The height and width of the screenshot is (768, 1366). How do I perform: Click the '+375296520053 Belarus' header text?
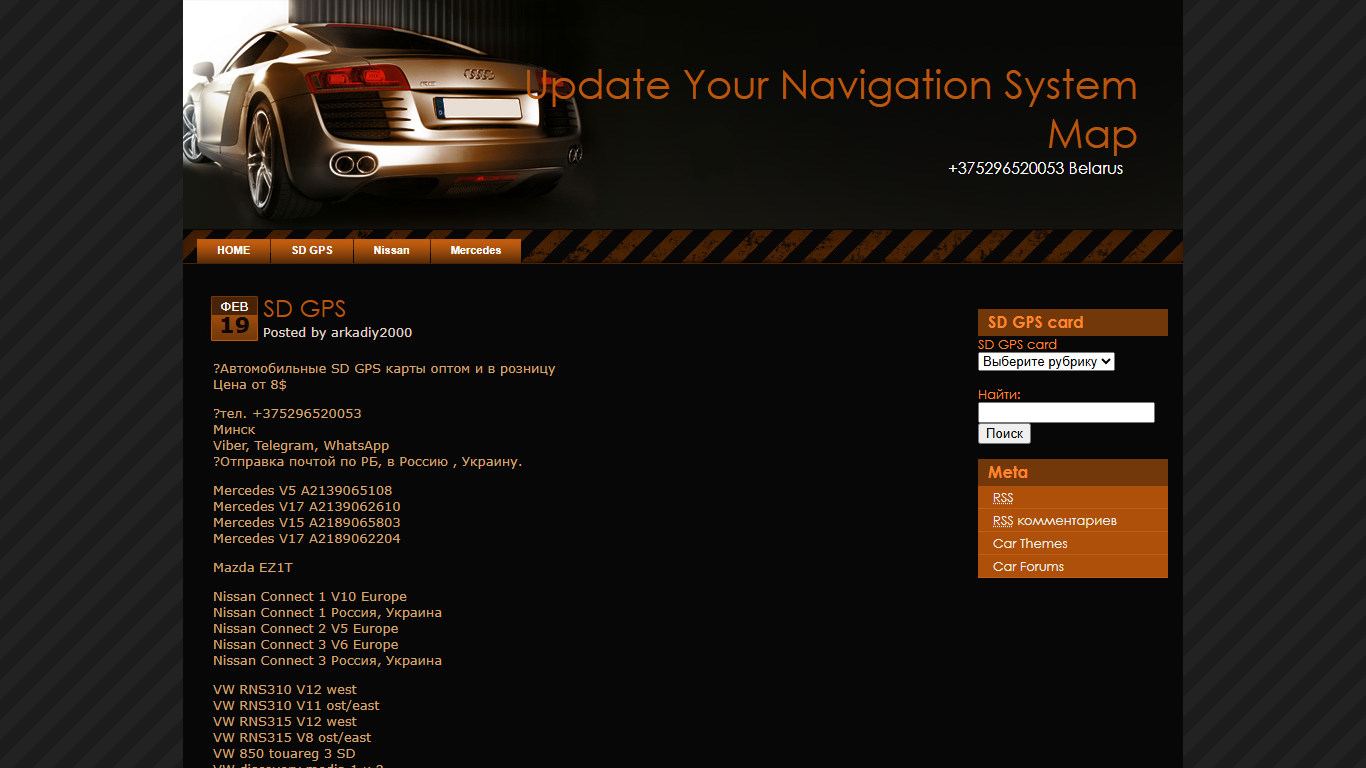(1035, 169)
